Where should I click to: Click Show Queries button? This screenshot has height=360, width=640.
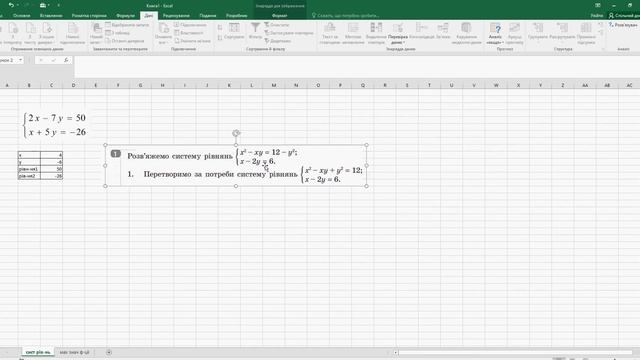pyautogui.click(x=127, y=25)
